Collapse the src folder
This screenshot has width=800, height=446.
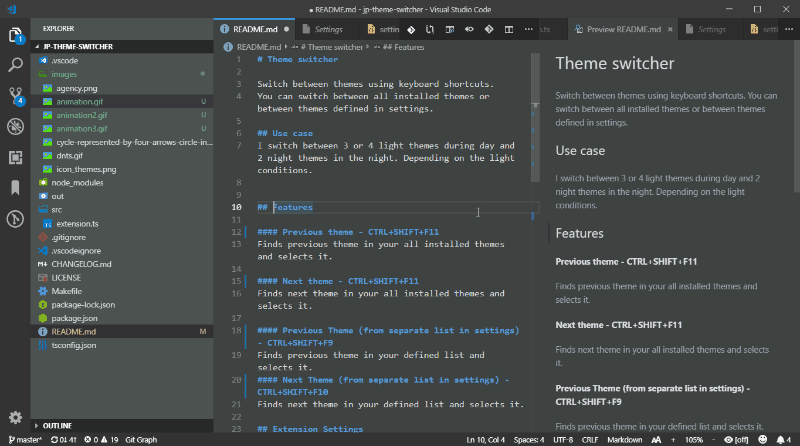point(122,210)
